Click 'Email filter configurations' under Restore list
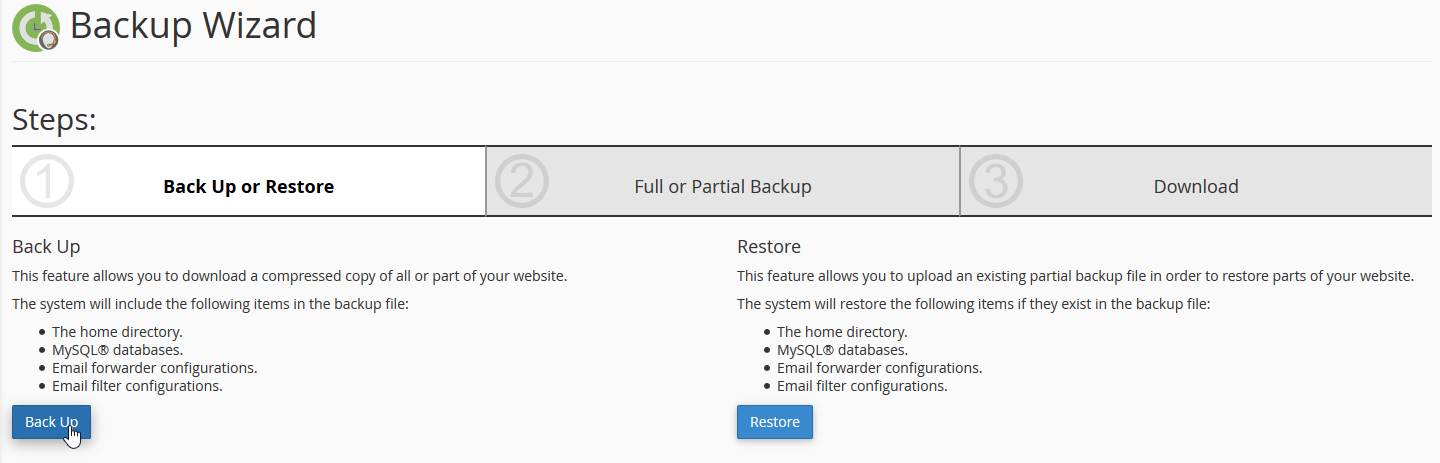 (861, 386)
